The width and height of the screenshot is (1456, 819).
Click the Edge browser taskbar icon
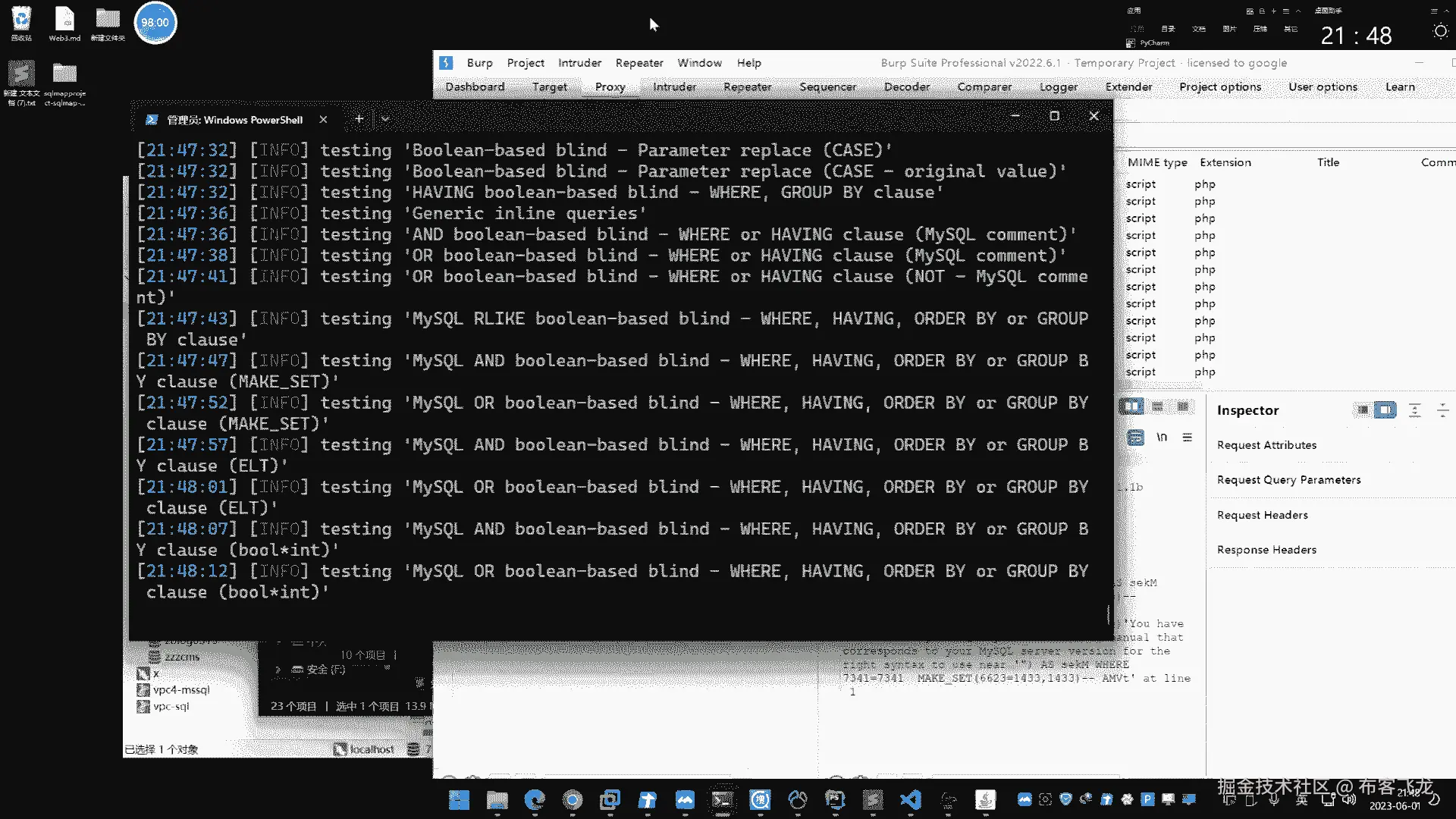[535, 799]
